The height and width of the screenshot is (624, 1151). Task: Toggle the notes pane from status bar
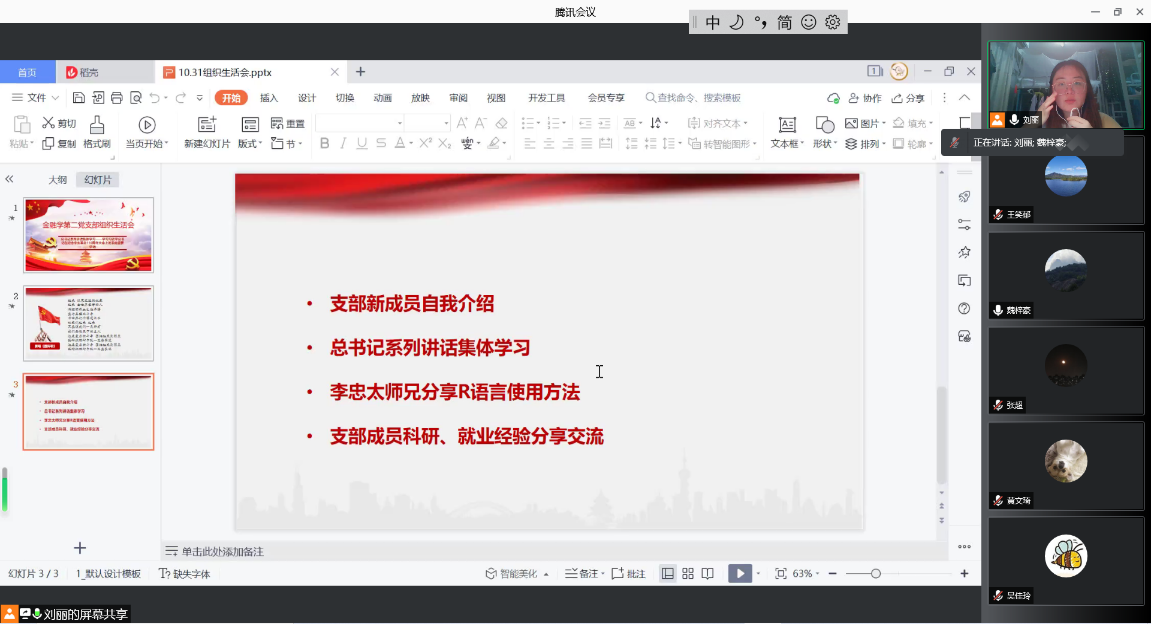(x=581, y=574)
